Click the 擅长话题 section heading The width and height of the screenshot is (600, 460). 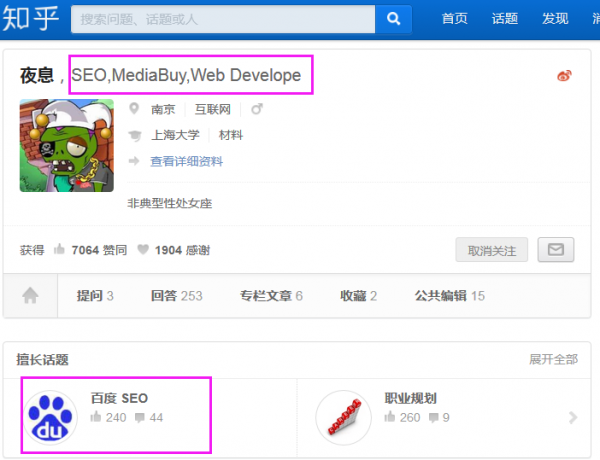point(42,359)
